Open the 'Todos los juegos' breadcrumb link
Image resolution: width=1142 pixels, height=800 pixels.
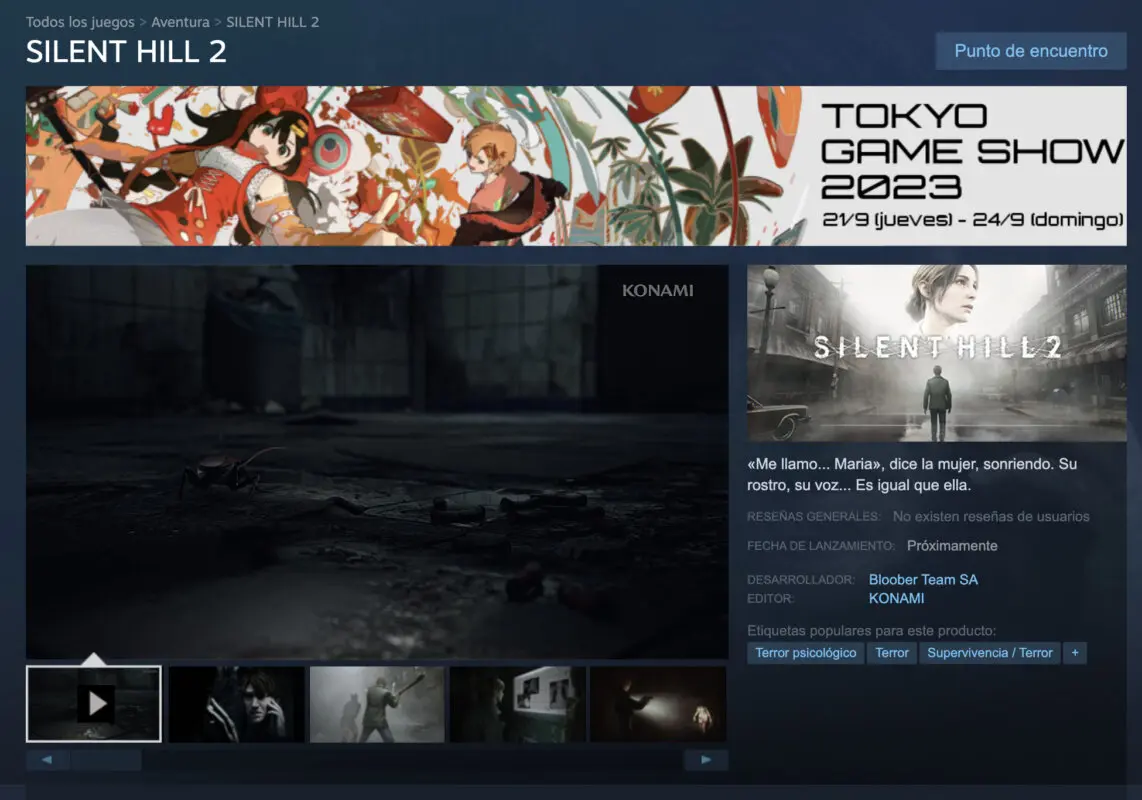[x=80, y=22]
